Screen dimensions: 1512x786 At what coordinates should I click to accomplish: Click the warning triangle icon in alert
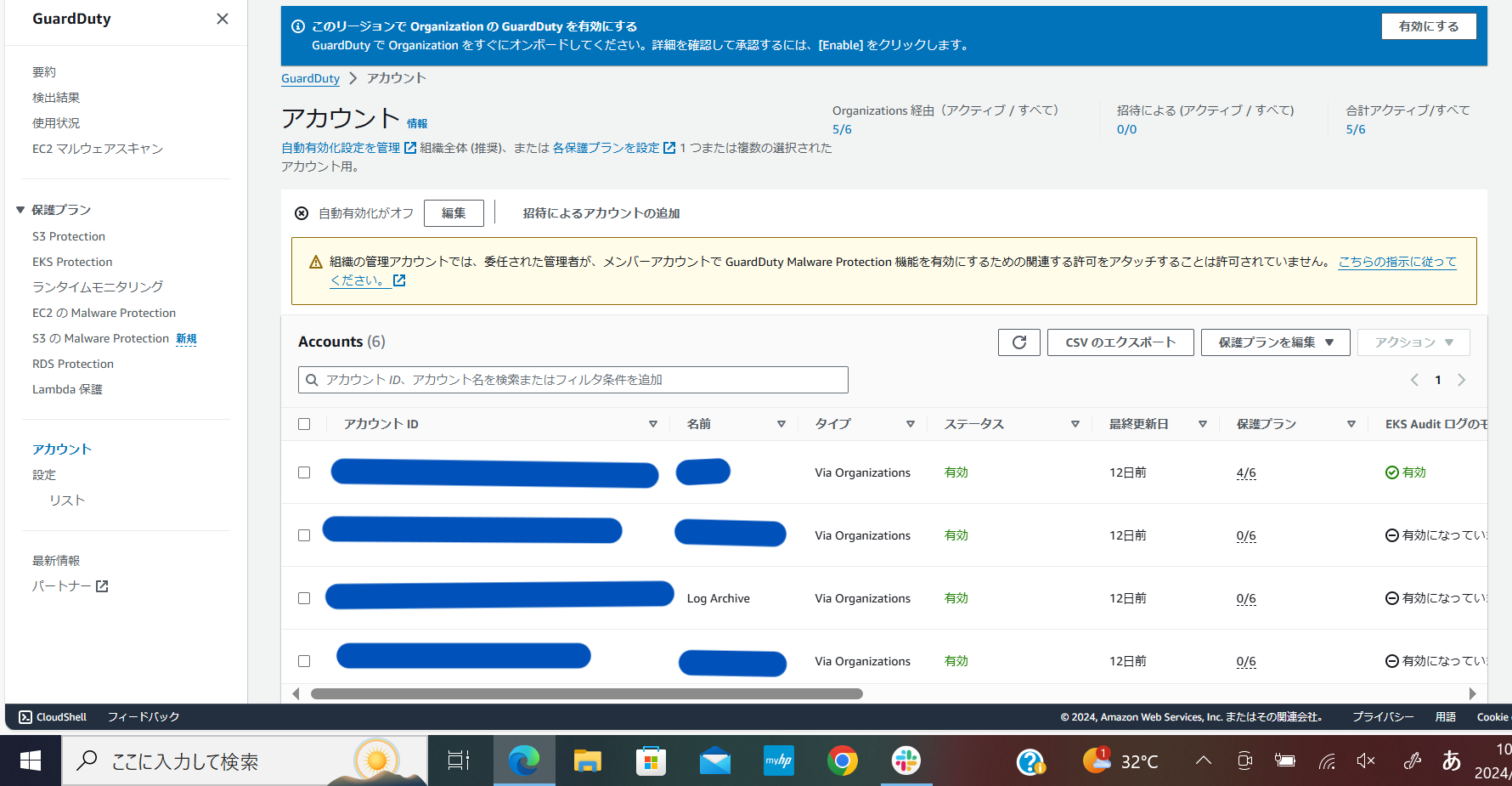pos(316,262)
